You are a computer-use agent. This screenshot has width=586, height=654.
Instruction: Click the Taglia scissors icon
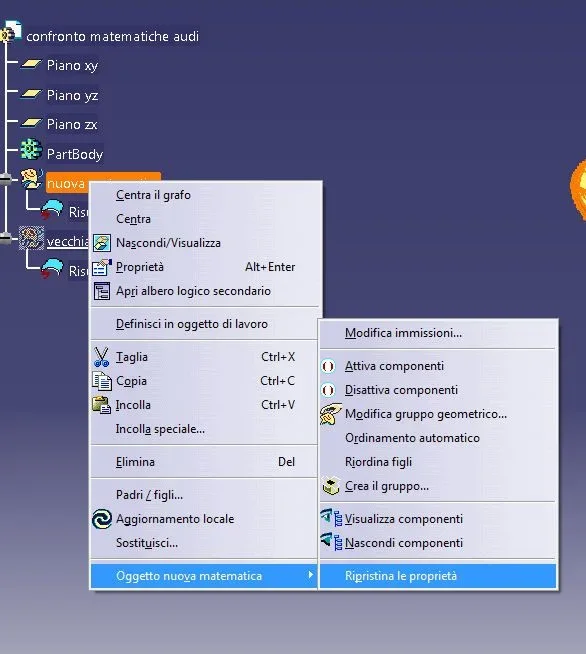click(x=101, y=357)
